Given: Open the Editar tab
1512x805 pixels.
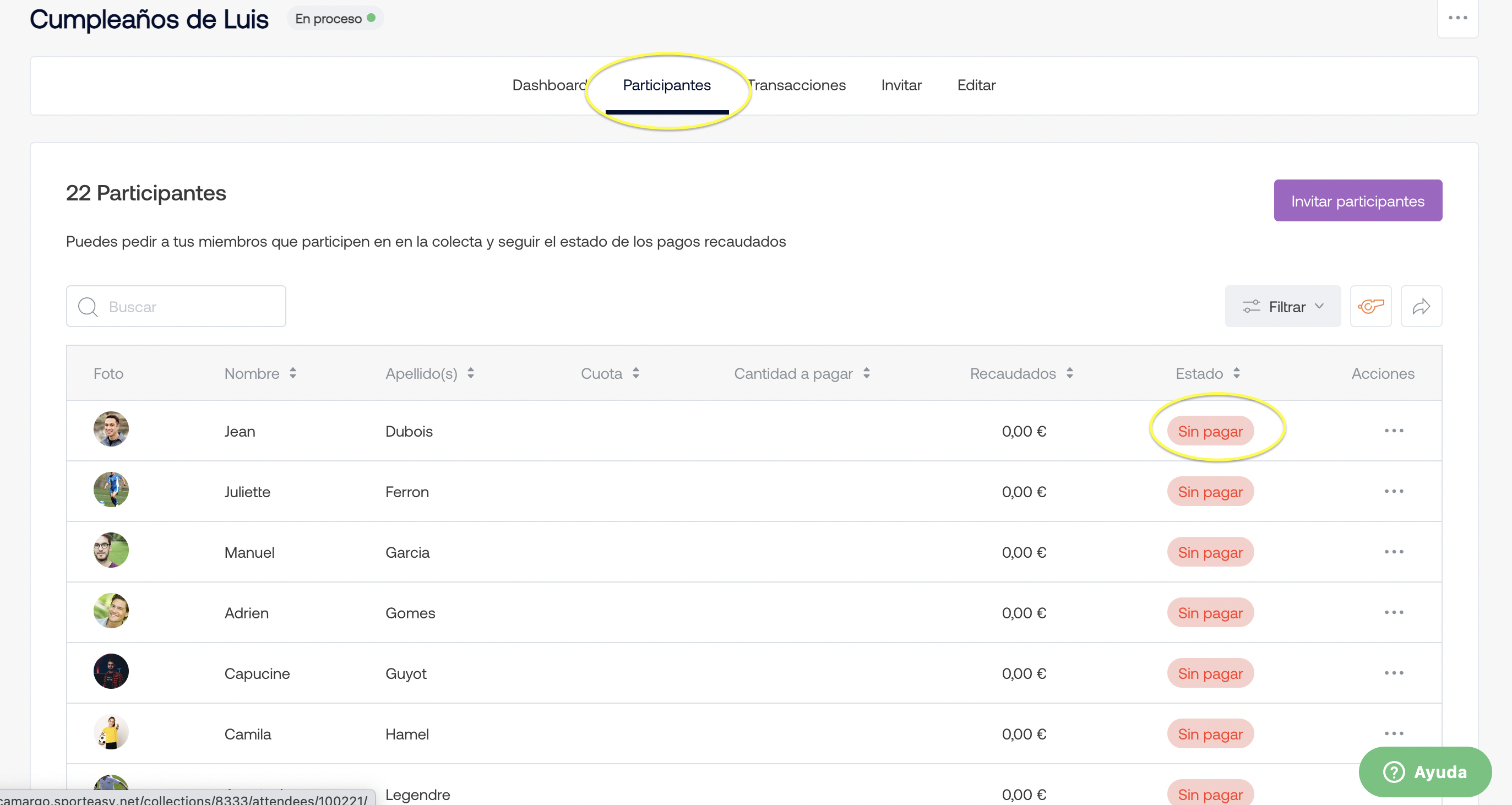Looking at the screenshot, I should point(976,85).
